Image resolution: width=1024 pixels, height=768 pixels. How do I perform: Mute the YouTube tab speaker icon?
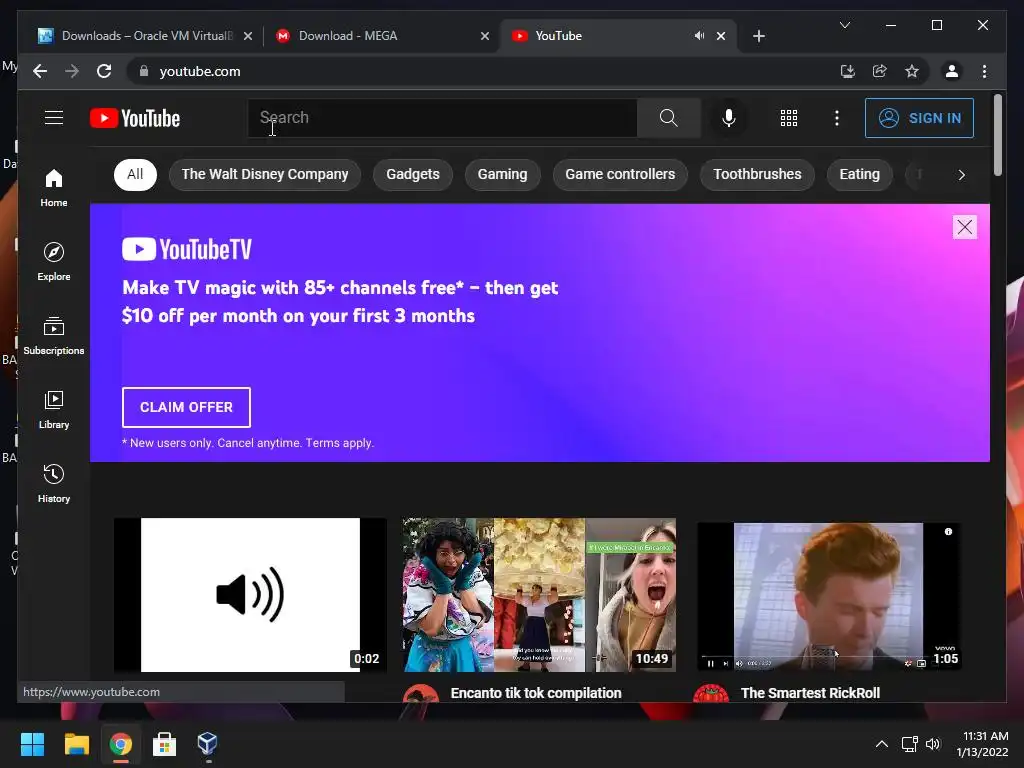(x=699, y=36)
